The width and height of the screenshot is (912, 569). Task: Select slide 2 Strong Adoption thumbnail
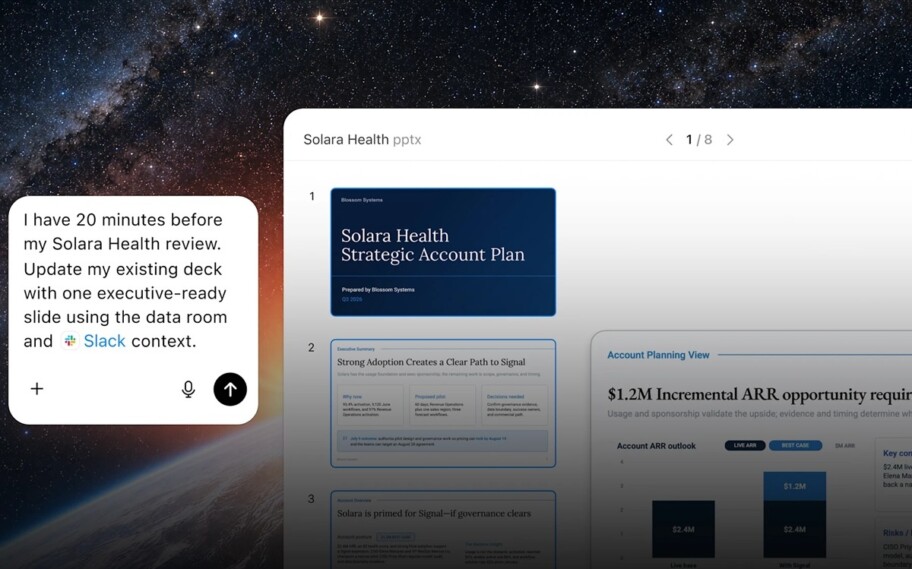tap(443, 403)
